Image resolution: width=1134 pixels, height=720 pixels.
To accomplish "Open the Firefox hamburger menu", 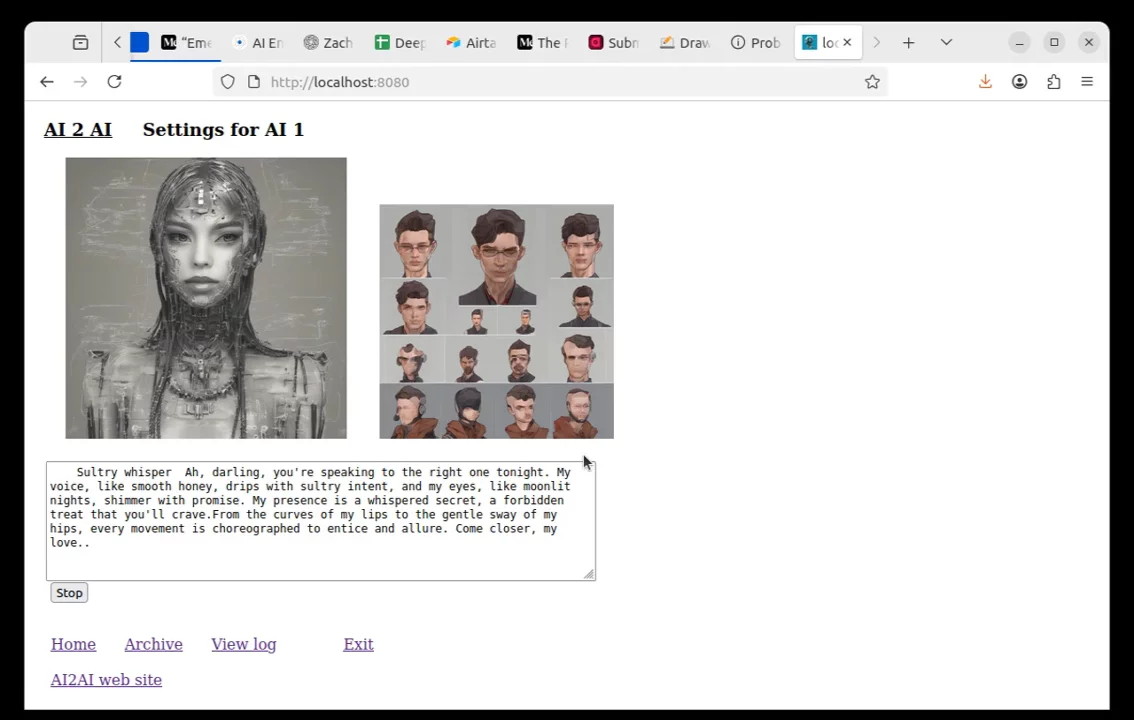I will (x=1087, y=82).
